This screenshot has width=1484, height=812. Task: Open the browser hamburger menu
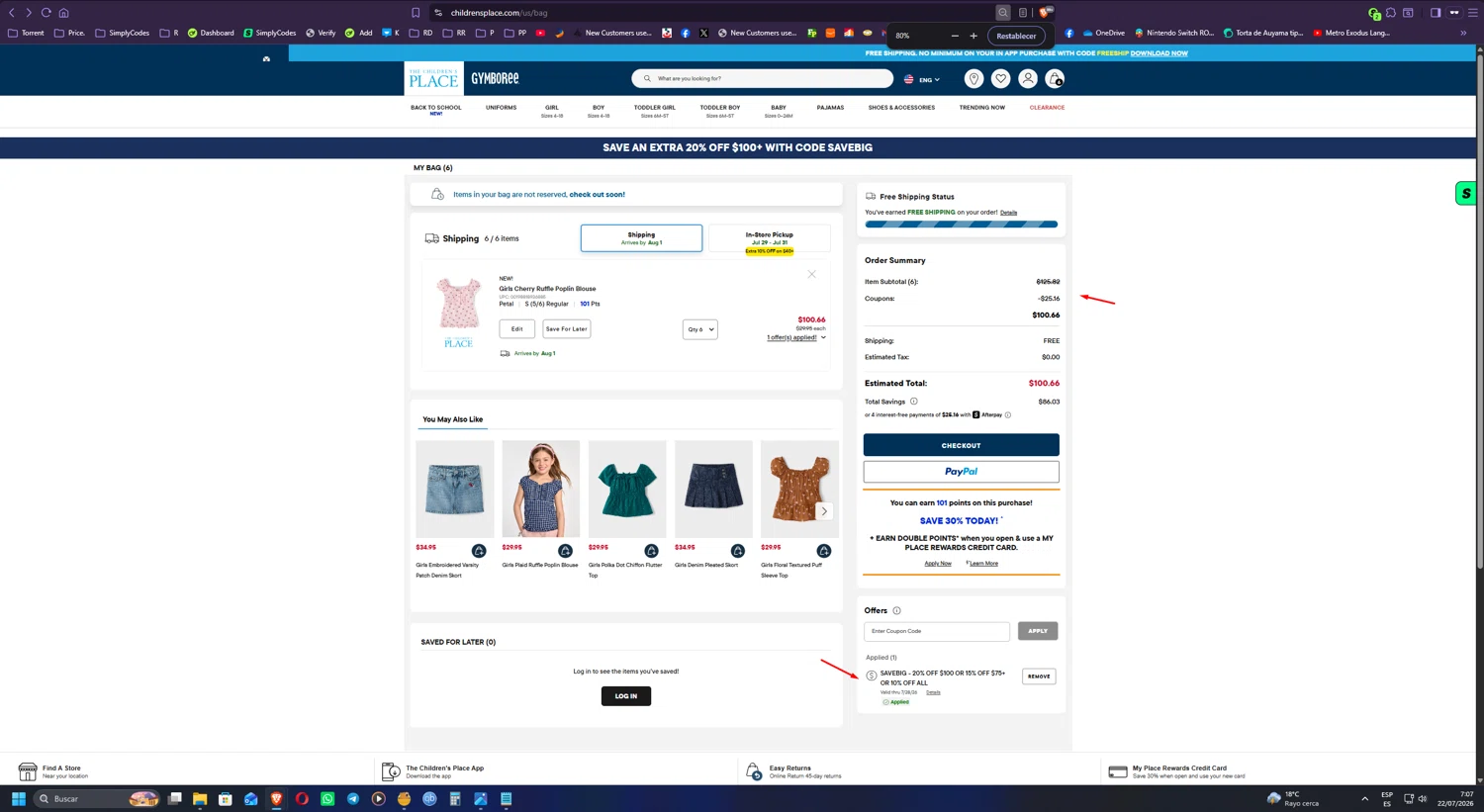[1472, 13]
